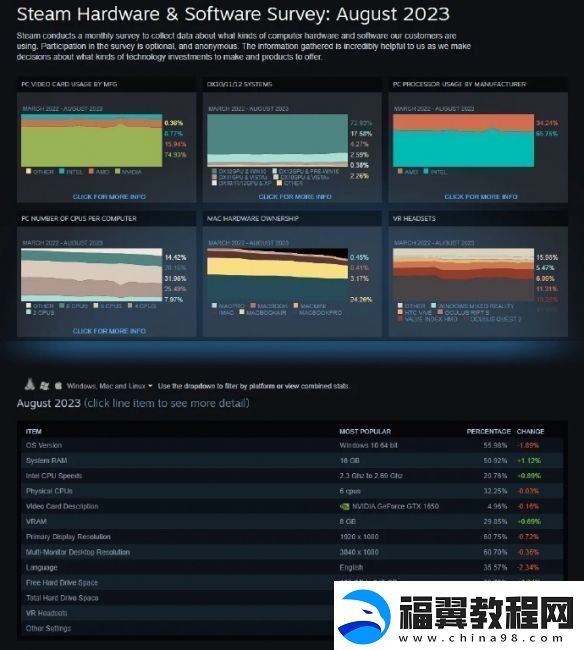Screen dimensions: 584x650
Task: Click the 74.93% label in video card chart
Action: pyautogui.click(x=175, y=155)
